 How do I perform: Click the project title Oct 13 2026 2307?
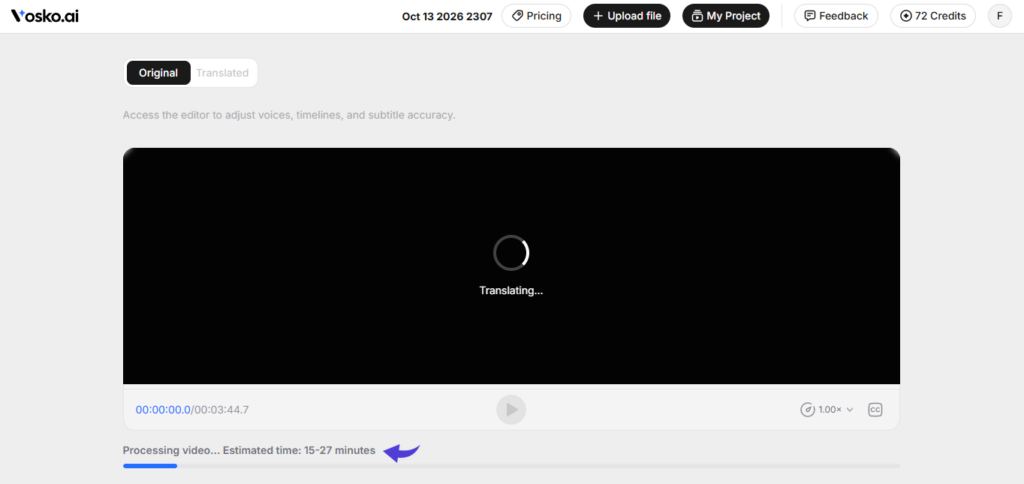pyautogui.click(x=447, y=16)
